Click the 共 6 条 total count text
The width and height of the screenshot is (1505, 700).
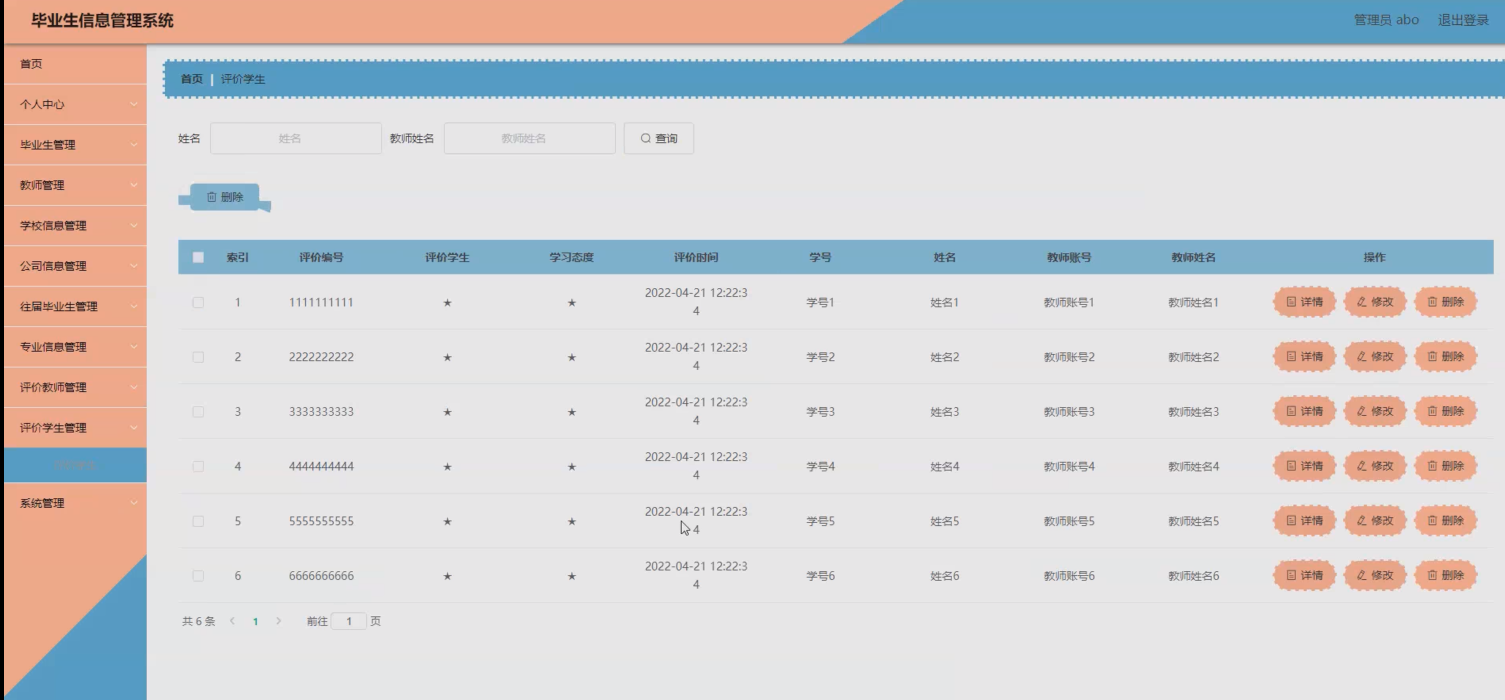coord(198,621)
